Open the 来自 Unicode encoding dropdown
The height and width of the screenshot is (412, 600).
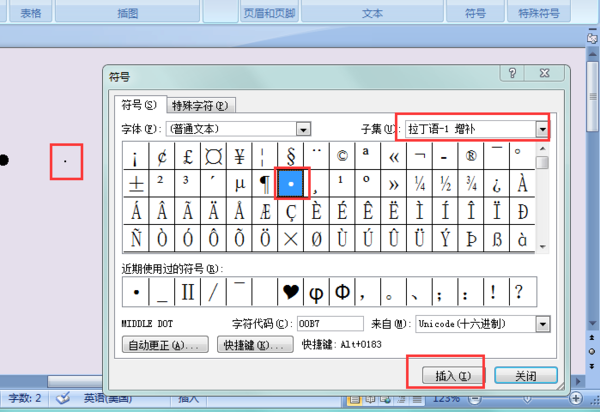541,323
